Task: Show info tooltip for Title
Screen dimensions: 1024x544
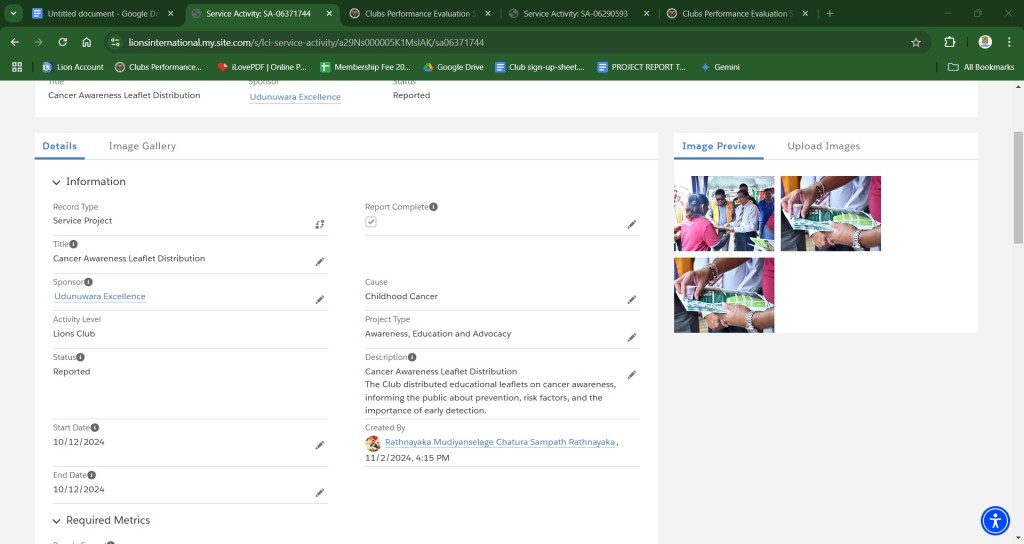Action: click(x=74, y=244)
